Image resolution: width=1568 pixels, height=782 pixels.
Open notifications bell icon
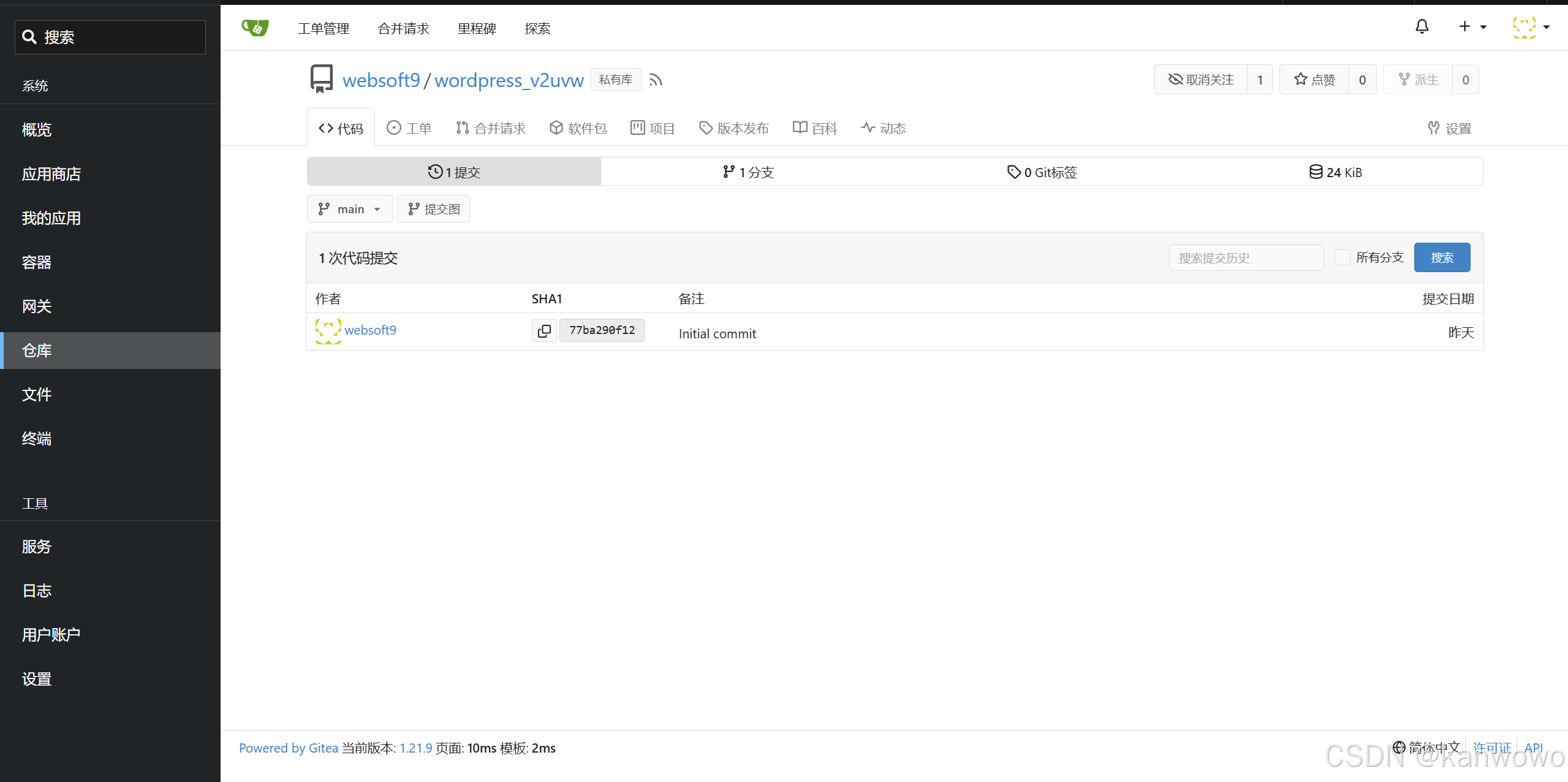pyautogui.click(x=1422, y=27)
